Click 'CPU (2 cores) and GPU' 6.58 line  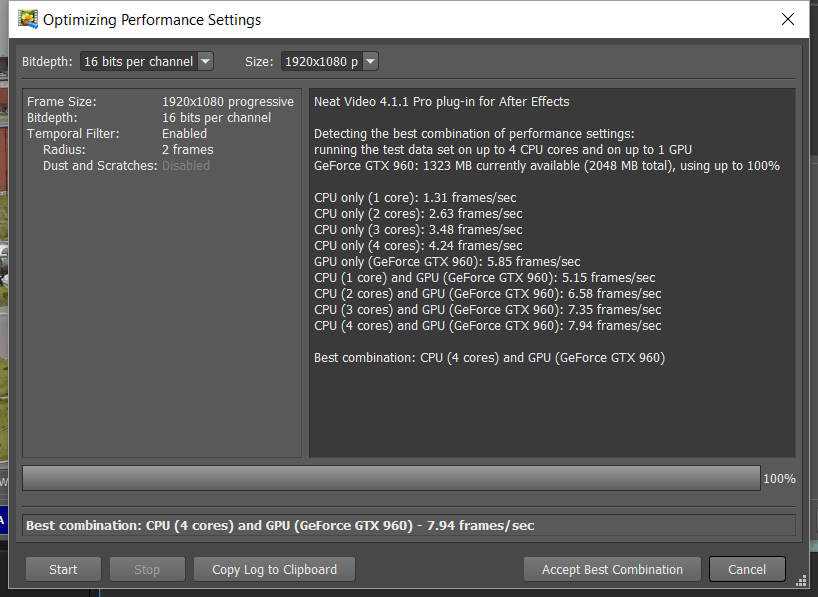tap(488, 294)
